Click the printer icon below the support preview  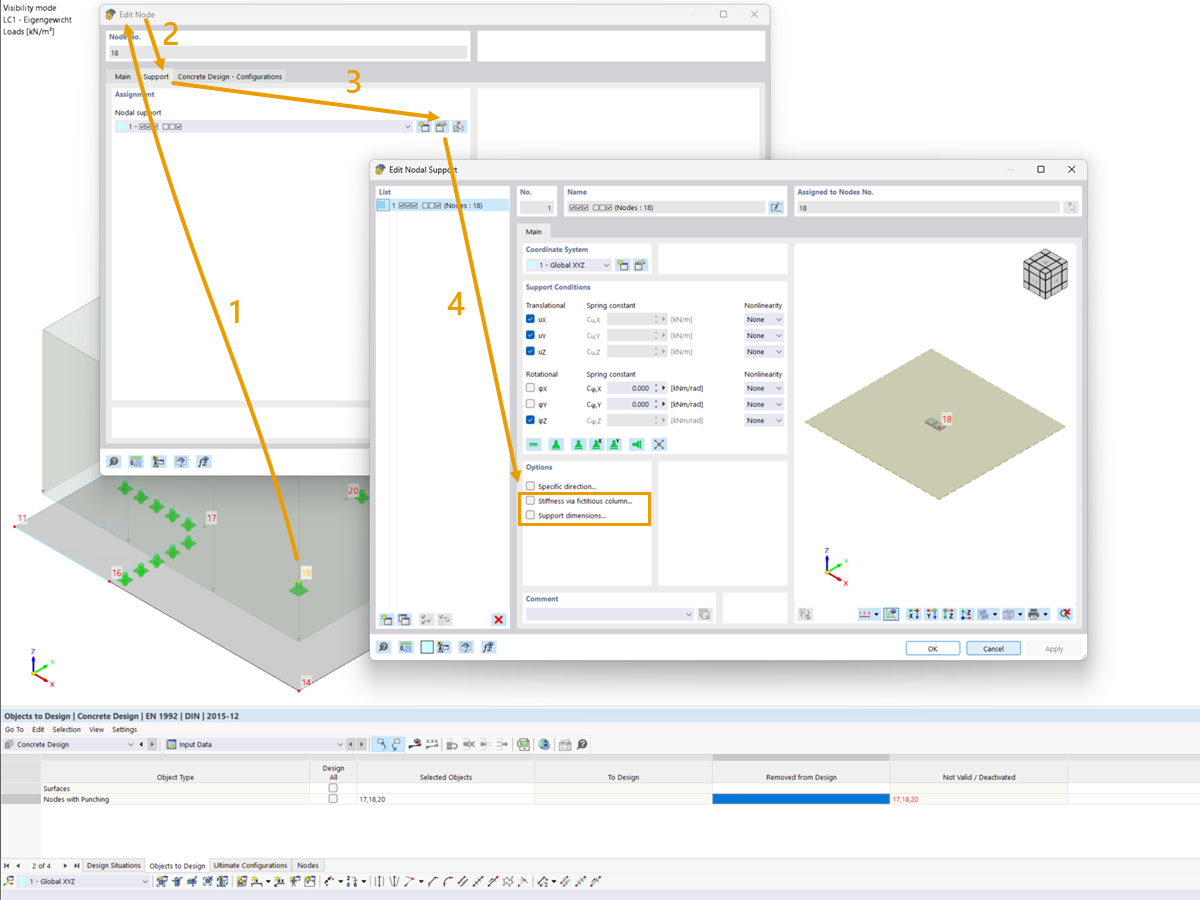point(1034,613)
